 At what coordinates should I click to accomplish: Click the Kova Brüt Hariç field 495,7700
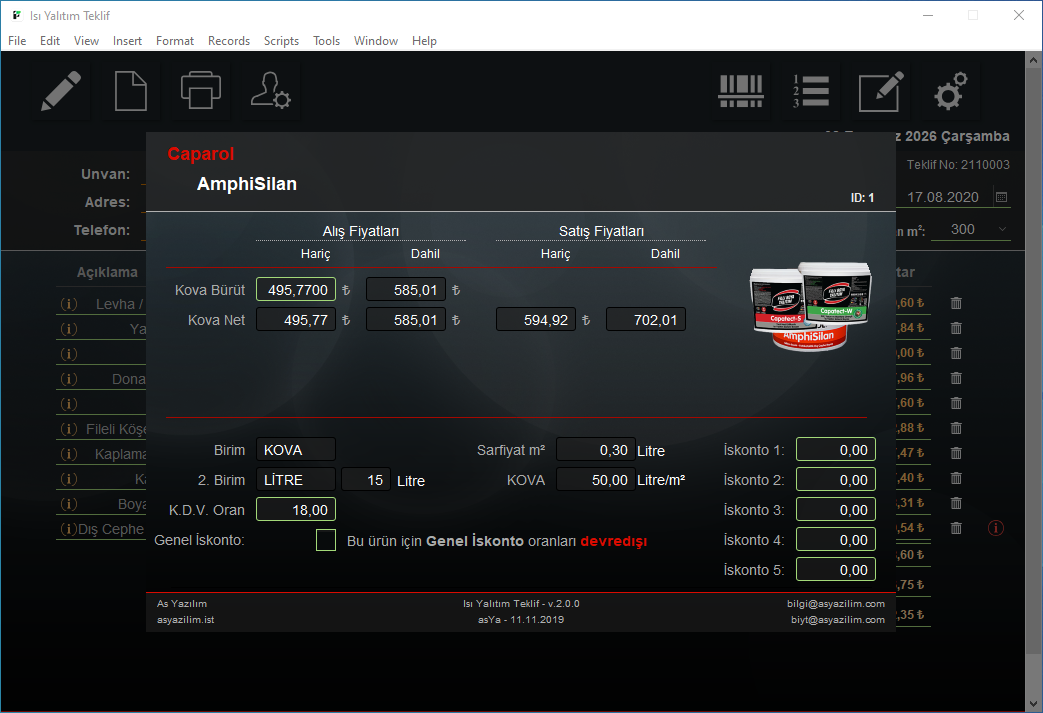coord(296,289)
